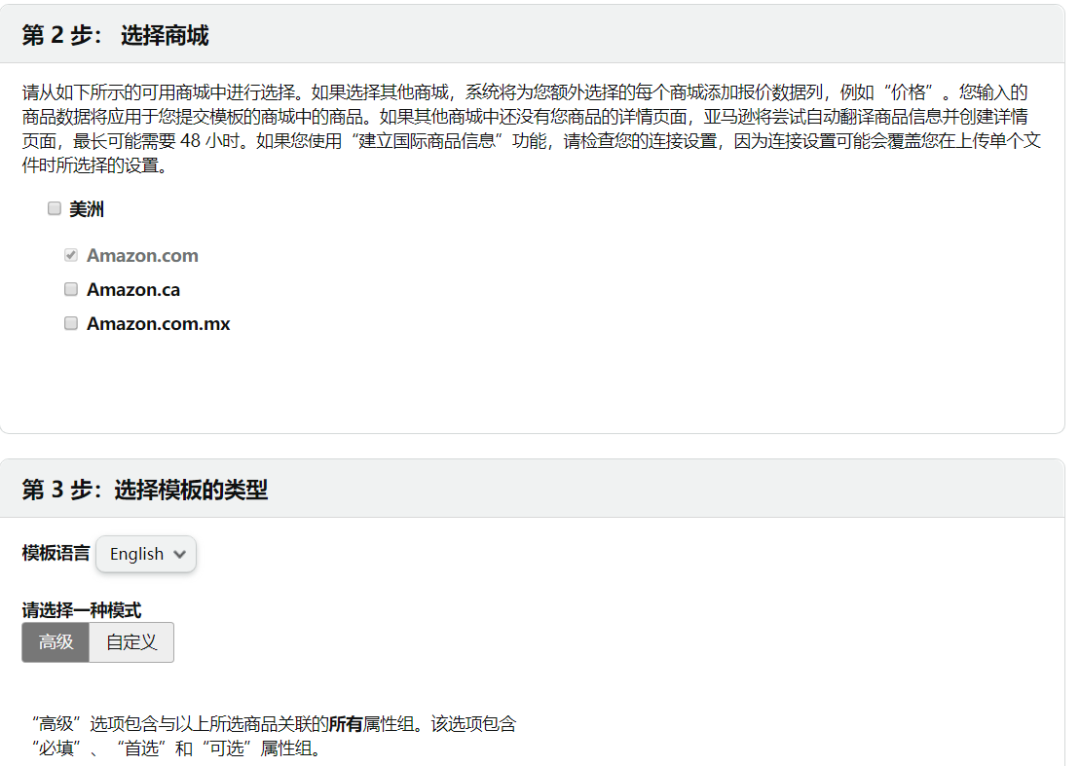Click the Amazon.com.mx marketplace label
Image resolution: width=1080 pixels, height=766 pixels.
tap(158, 323)
